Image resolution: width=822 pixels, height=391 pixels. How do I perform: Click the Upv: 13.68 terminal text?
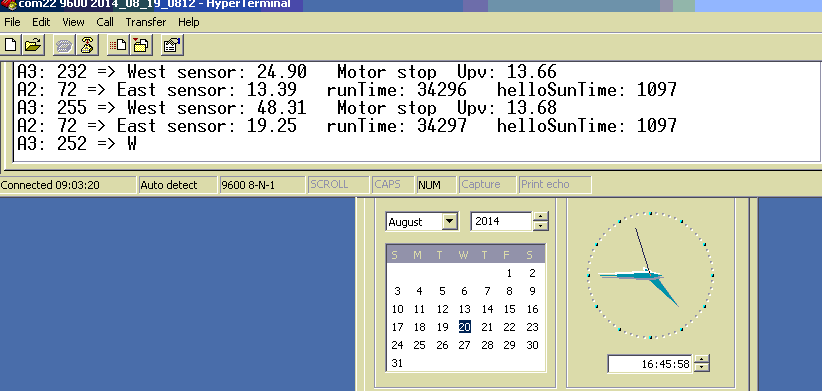506,108
